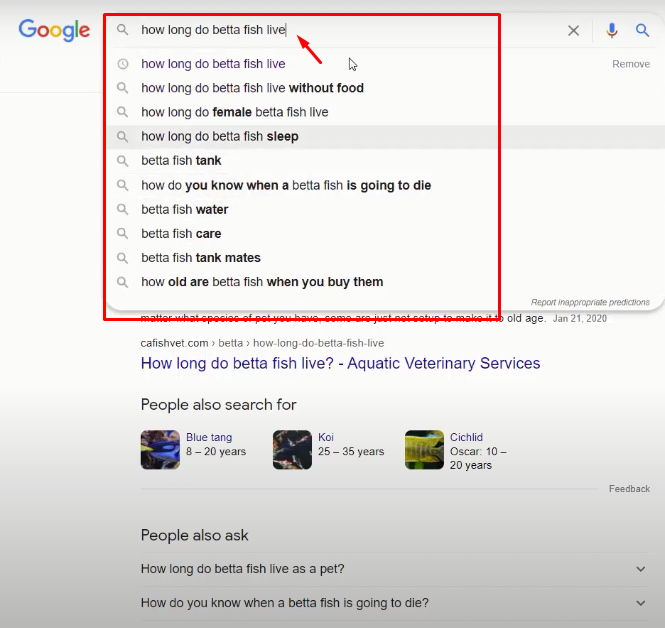This screenshot has width=665, height=628.
Task: Click search icon next to 'without food' suggestion
Action: coord(123,88)
